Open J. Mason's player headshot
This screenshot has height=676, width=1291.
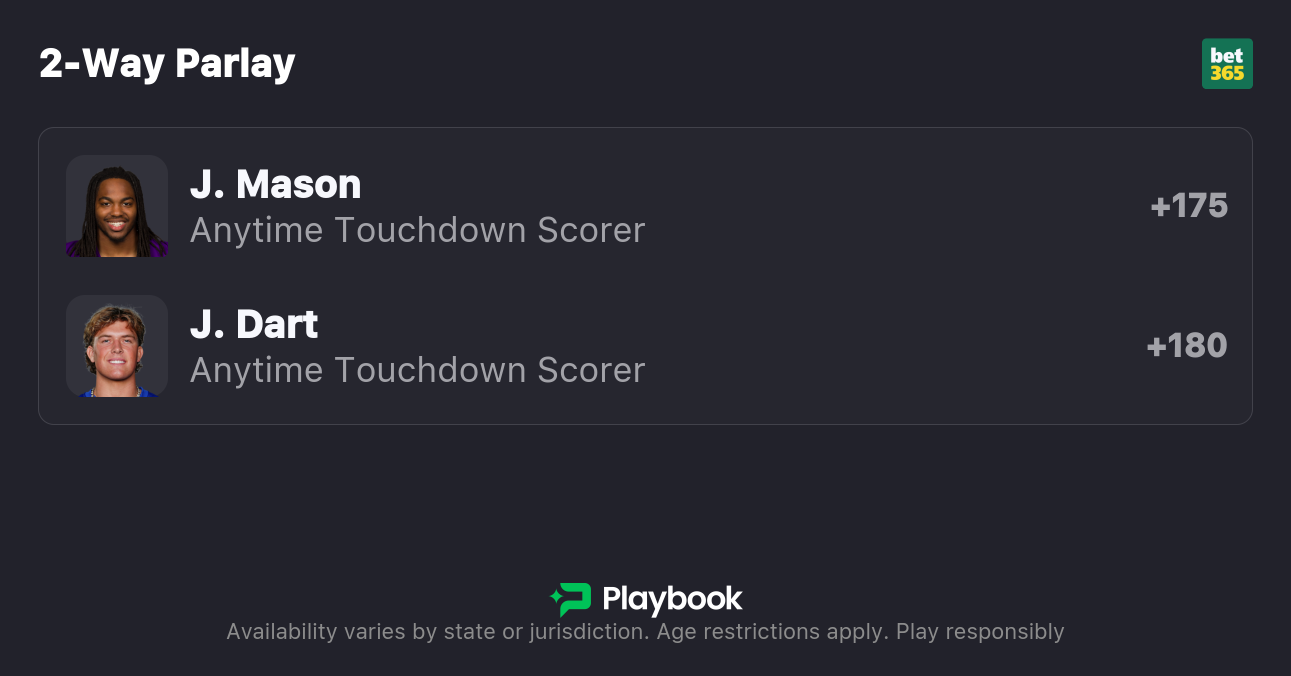[117, 206]
